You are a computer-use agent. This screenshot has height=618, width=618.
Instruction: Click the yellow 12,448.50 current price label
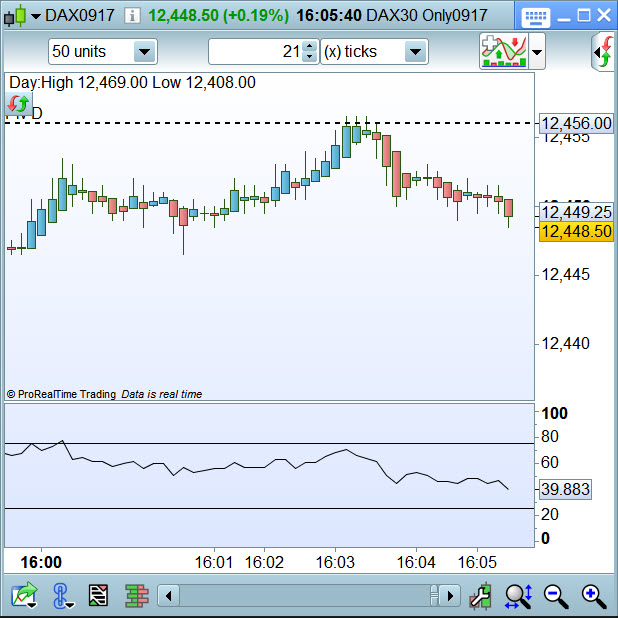tap(576, 231)
